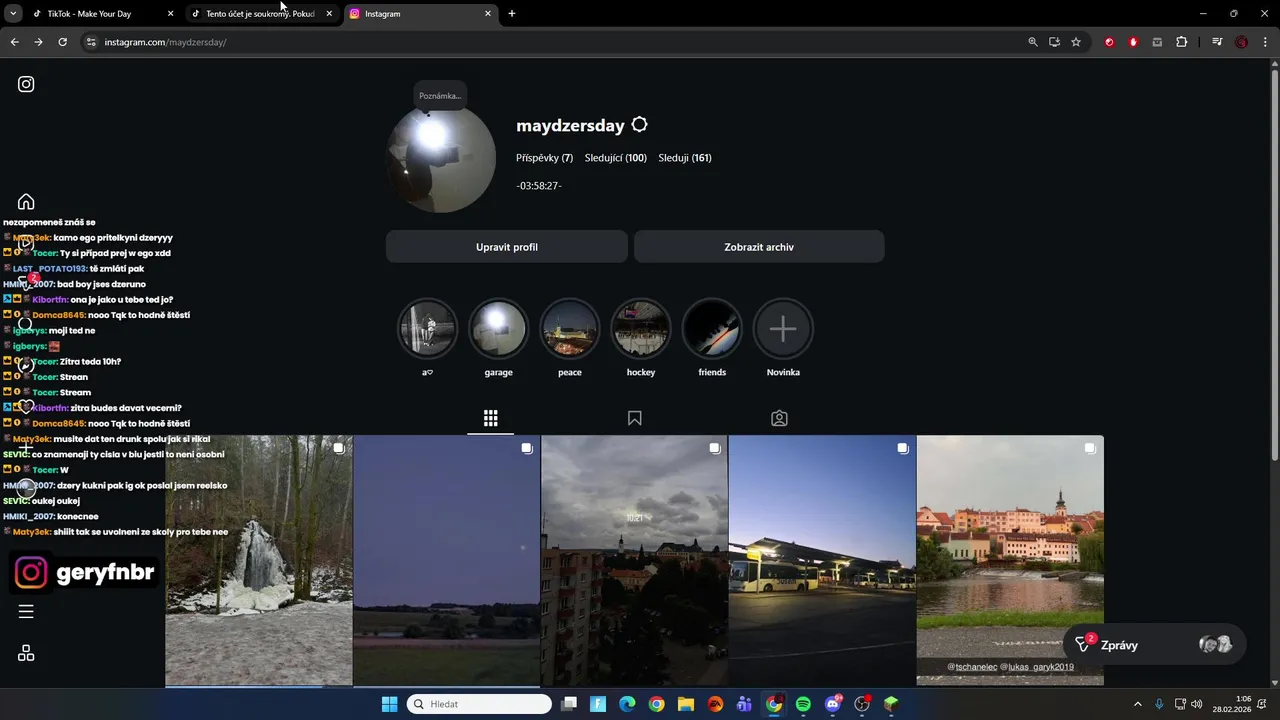The image size is (1280, 720).
Task: Open Sledující (100) followers list
Action: click(x=616, y=158)
